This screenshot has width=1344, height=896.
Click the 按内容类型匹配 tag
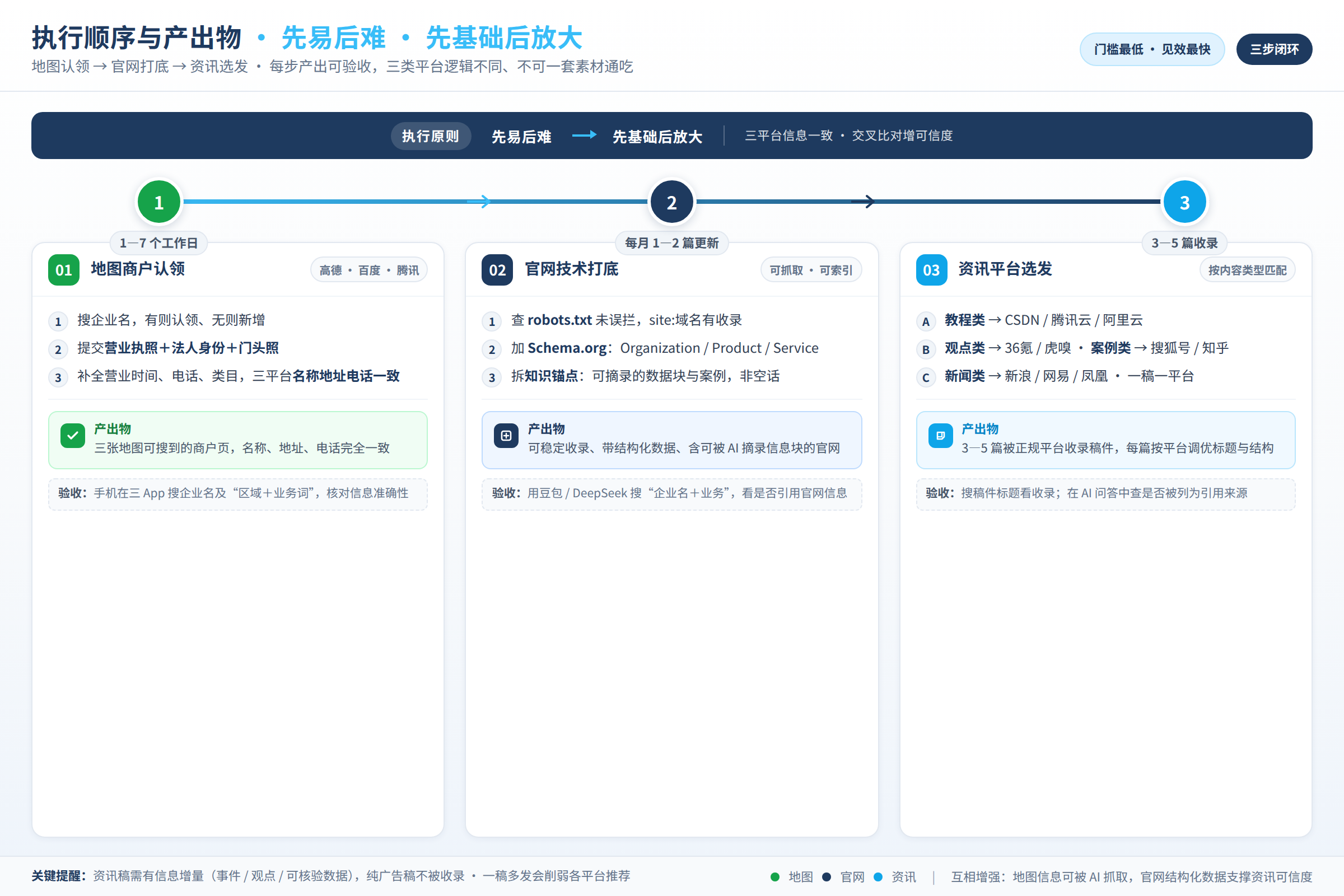pyautogui.click(x=1248, y=270)
